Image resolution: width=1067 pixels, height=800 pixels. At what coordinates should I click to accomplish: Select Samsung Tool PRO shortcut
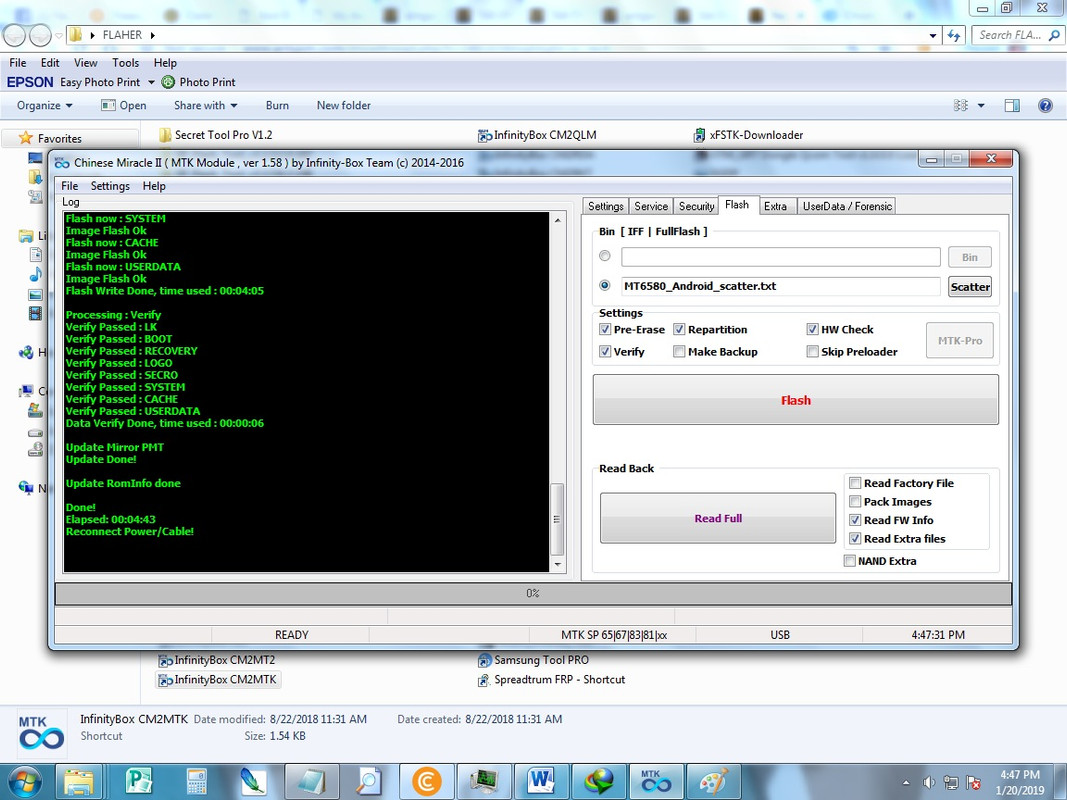point(534,660)
